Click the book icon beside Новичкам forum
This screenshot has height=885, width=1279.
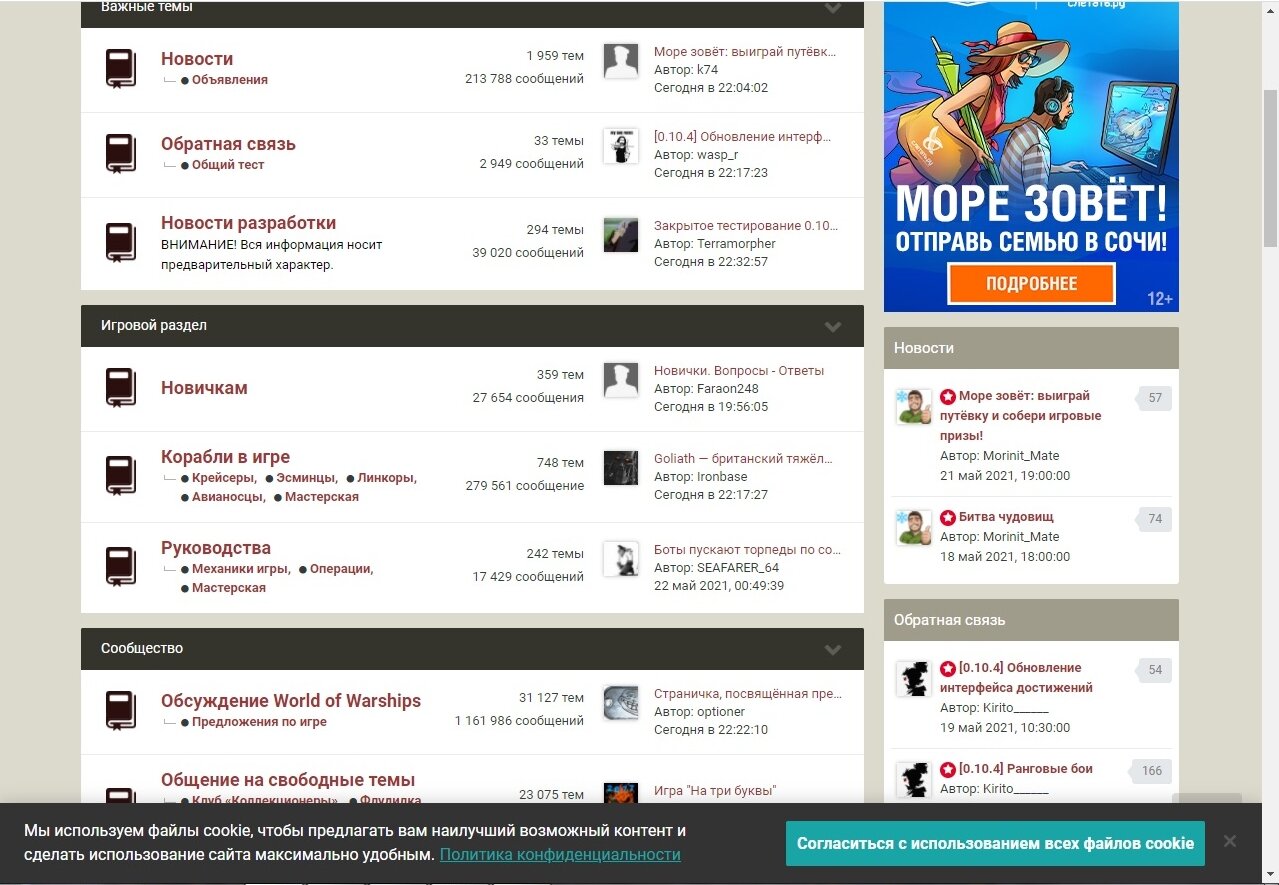tap(121, 387)
